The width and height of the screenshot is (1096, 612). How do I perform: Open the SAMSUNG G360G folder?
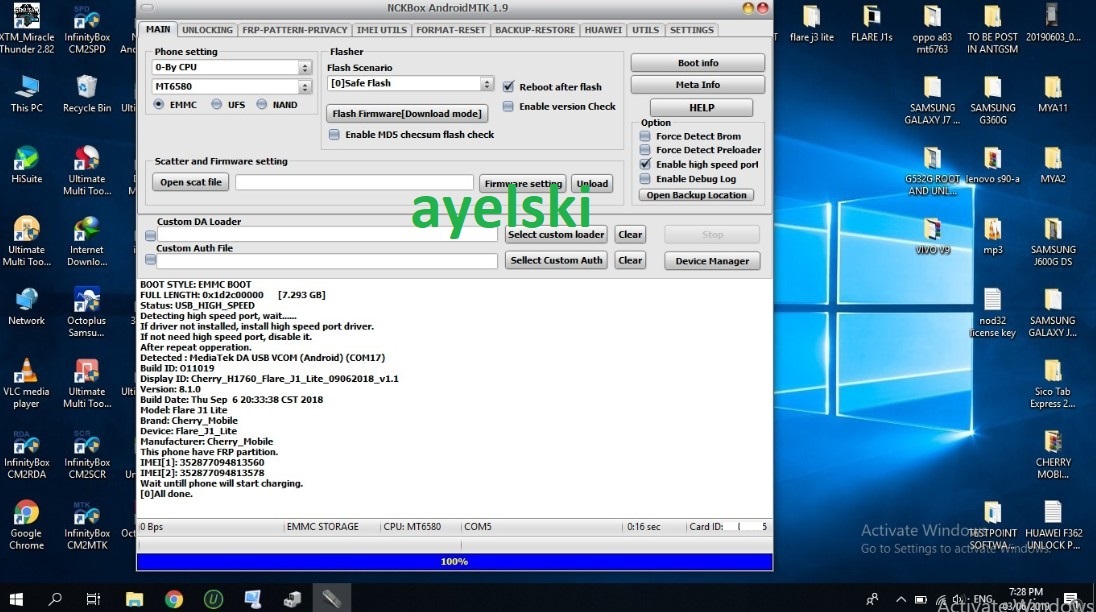coord(992,101)
